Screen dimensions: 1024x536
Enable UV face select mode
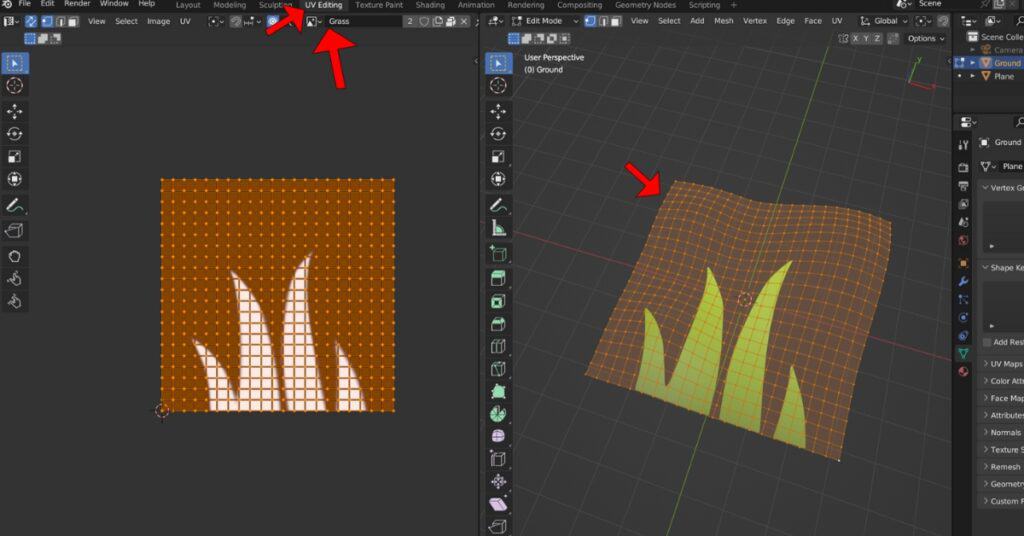coord(73,22)
